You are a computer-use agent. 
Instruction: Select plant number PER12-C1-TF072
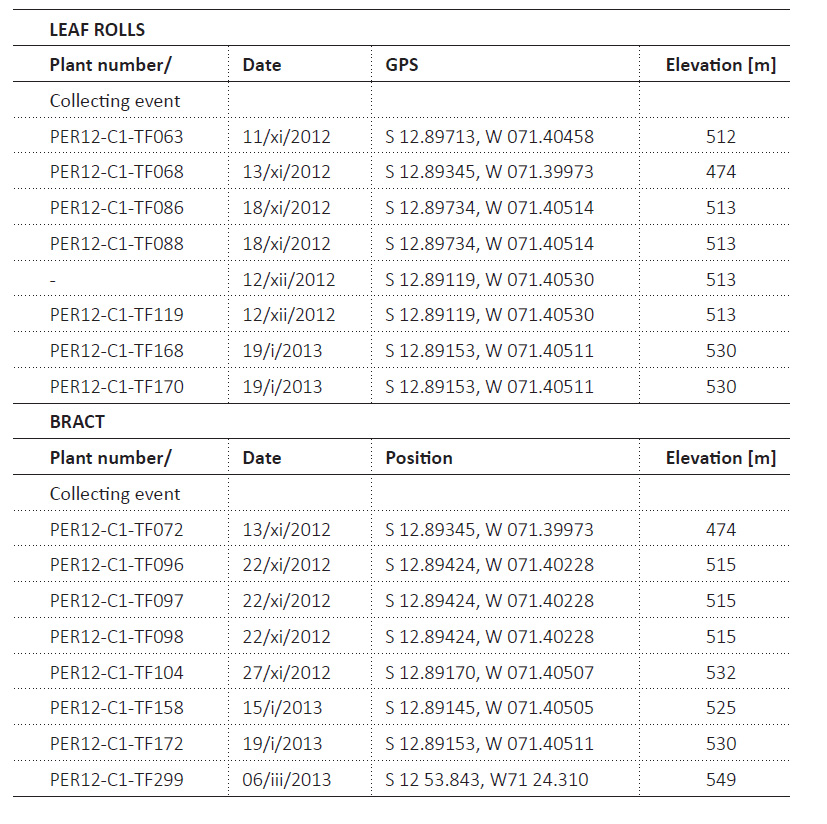pyautogui.click(x=117, y=530)
